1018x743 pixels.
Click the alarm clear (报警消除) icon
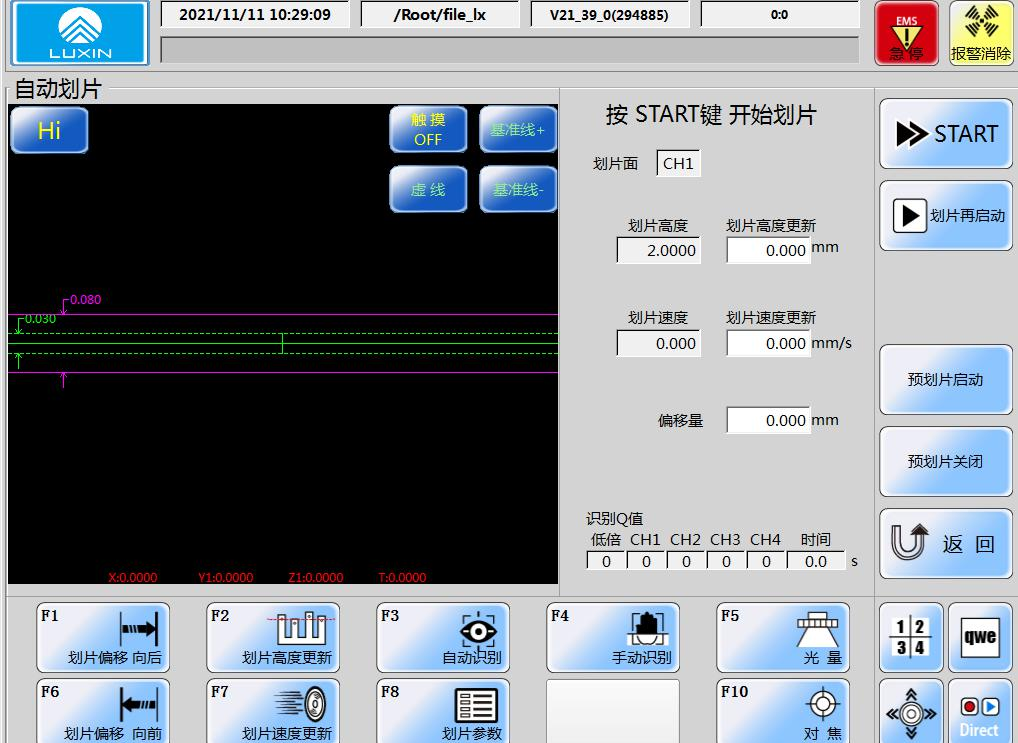point(980,34)
